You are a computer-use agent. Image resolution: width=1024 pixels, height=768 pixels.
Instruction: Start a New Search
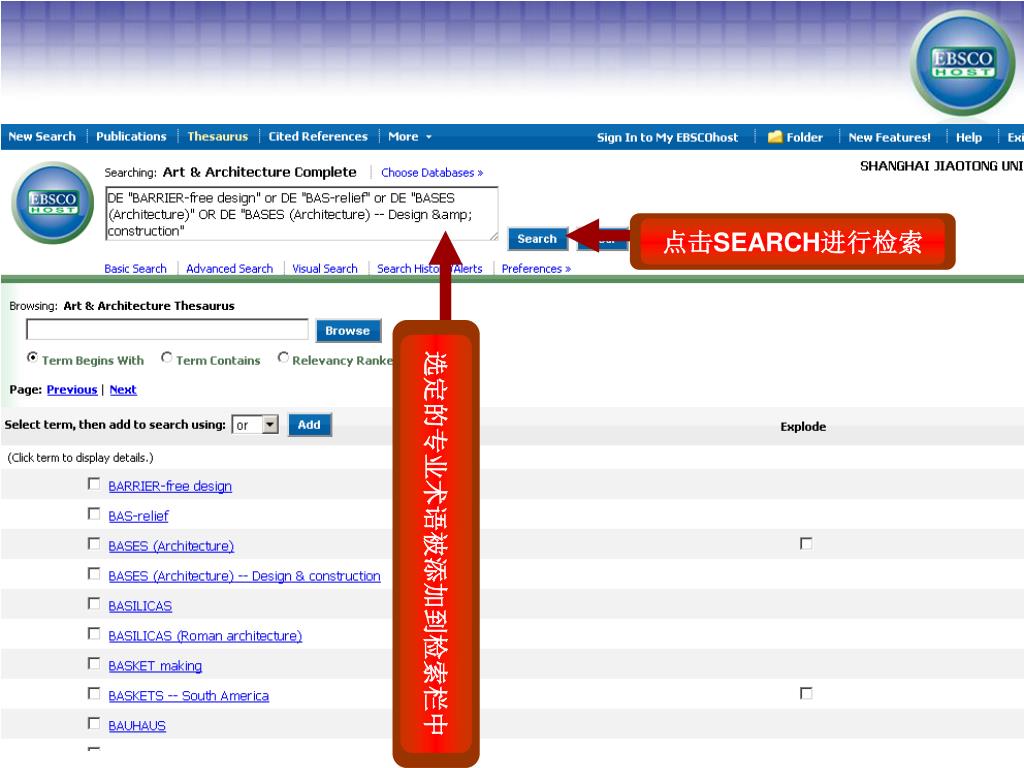(x=42, y=136)
